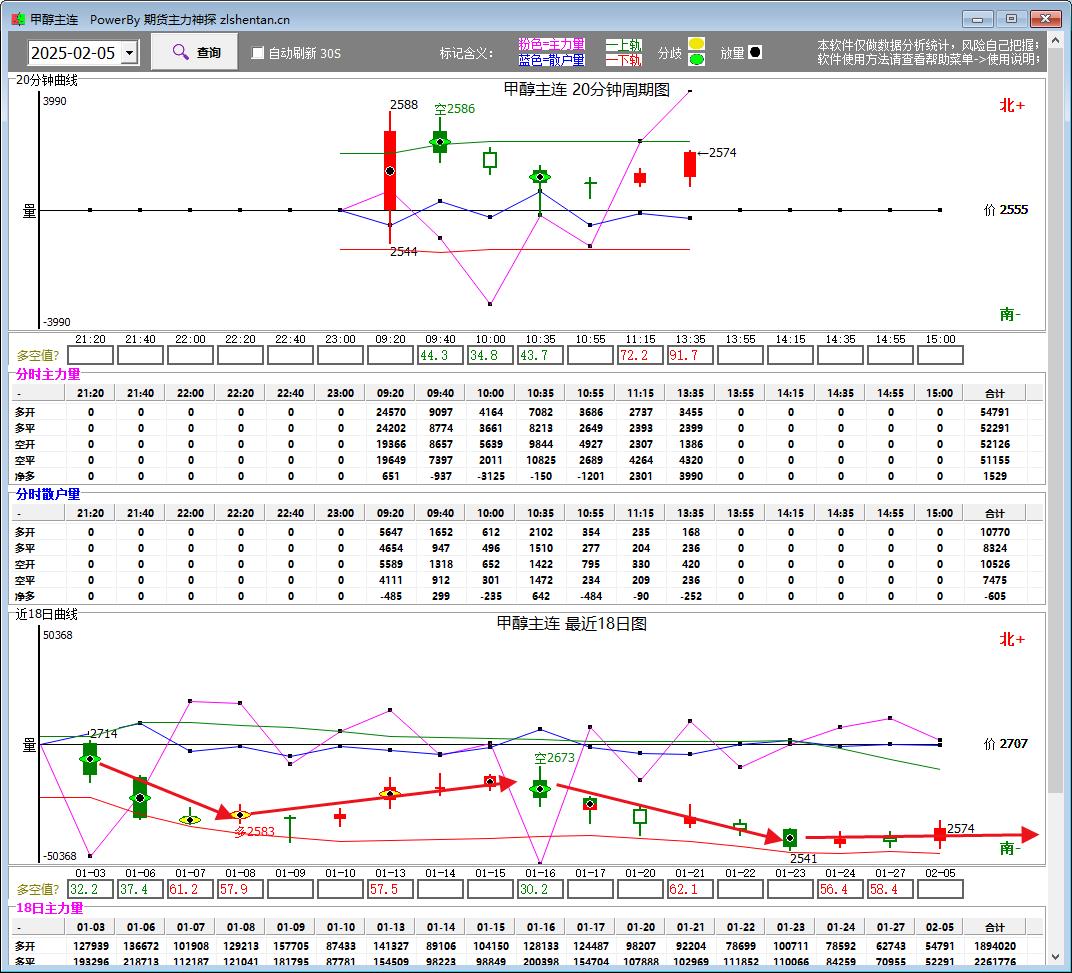The width and height of the screenshot is (1072, 973).
Task: Click the 多空值 box showing 44.3
Action: coord(440,355)
